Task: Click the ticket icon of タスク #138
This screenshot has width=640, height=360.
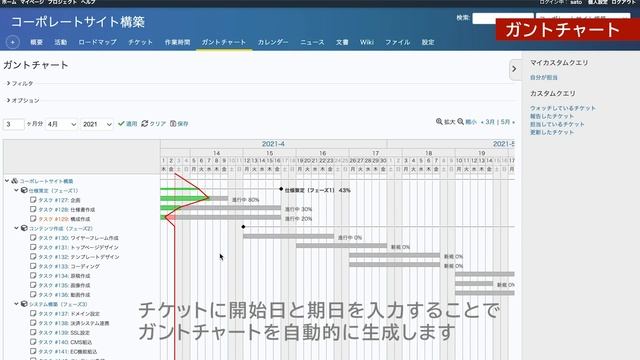Action: point(33,323)
